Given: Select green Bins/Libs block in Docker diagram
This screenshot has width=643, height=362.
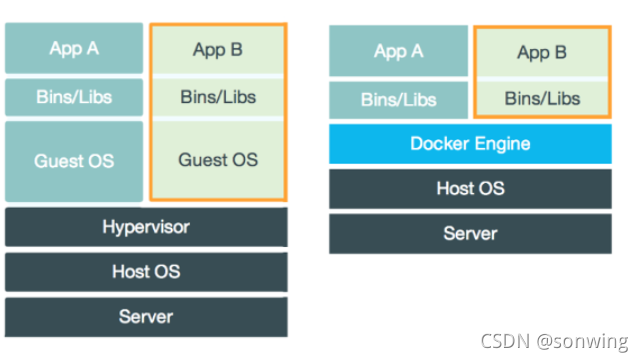Looking at the screenshot, I should pos(542,98).
